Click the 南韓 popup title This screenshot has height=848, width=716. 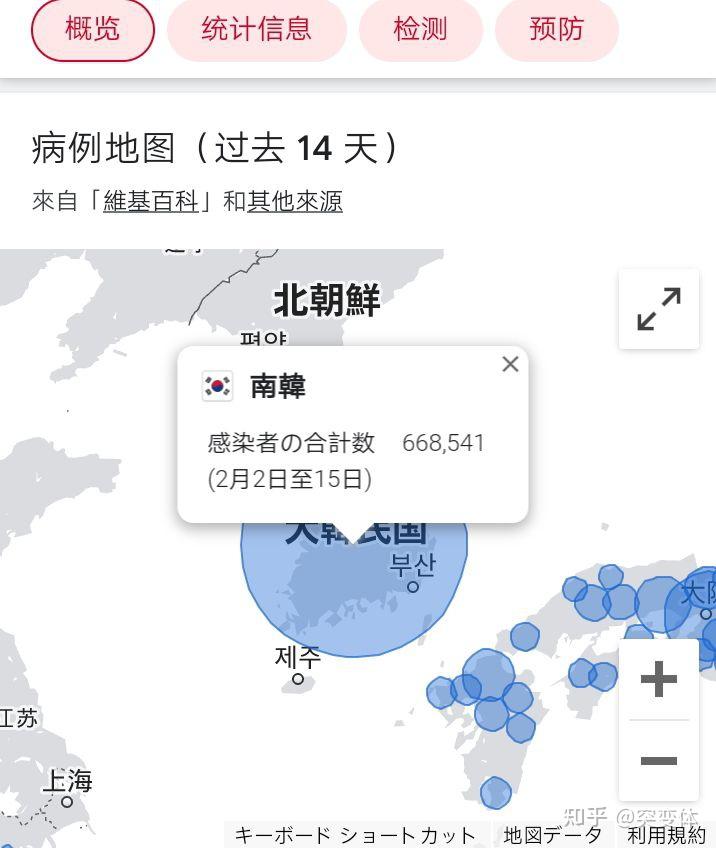pyautogui.click(x=278, y=386)
